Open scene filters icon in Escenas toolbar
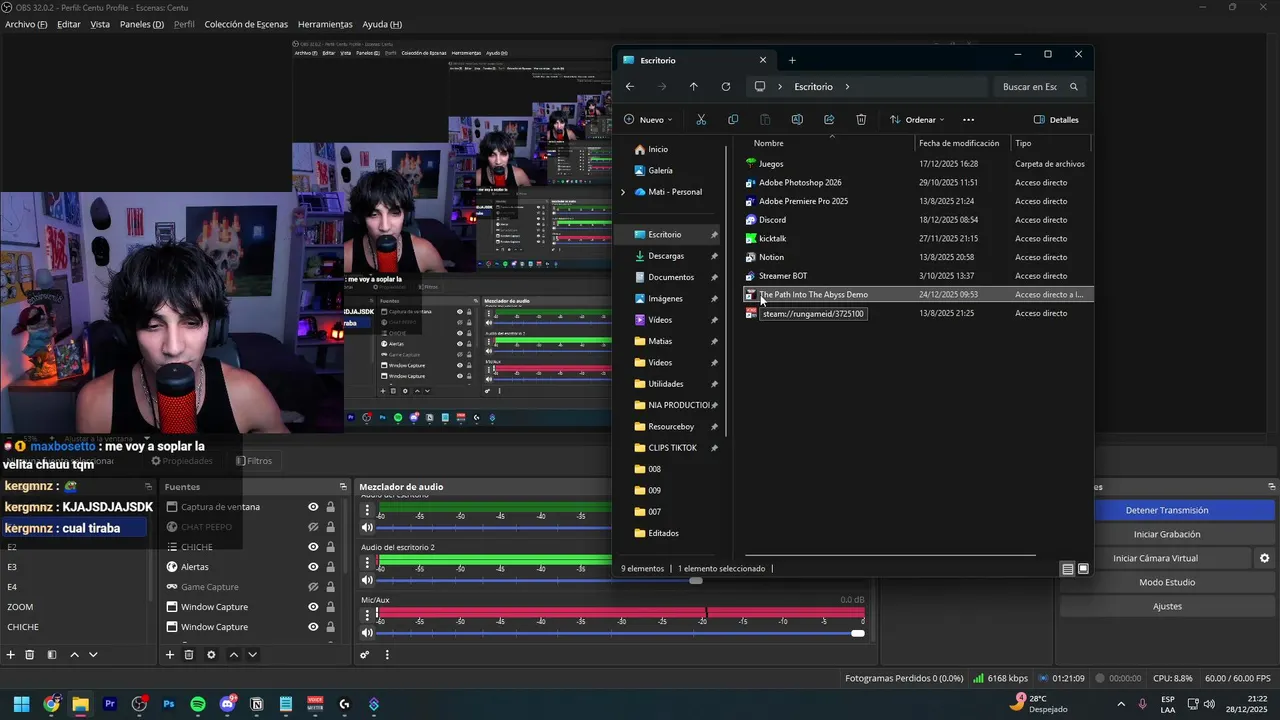 click(52, 655)
